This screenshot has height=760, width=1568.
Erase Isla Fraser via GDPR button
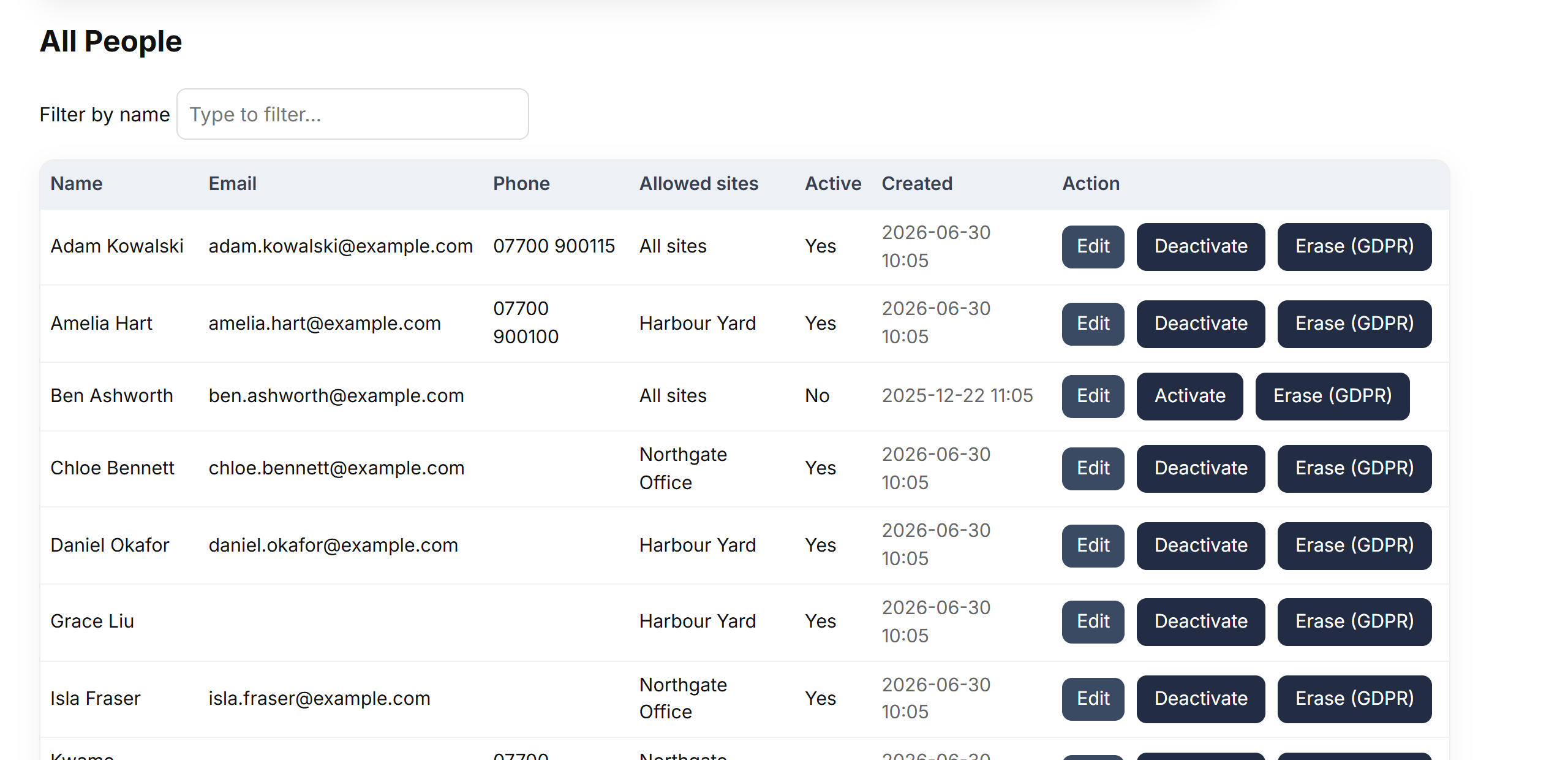click(1355, 699)
